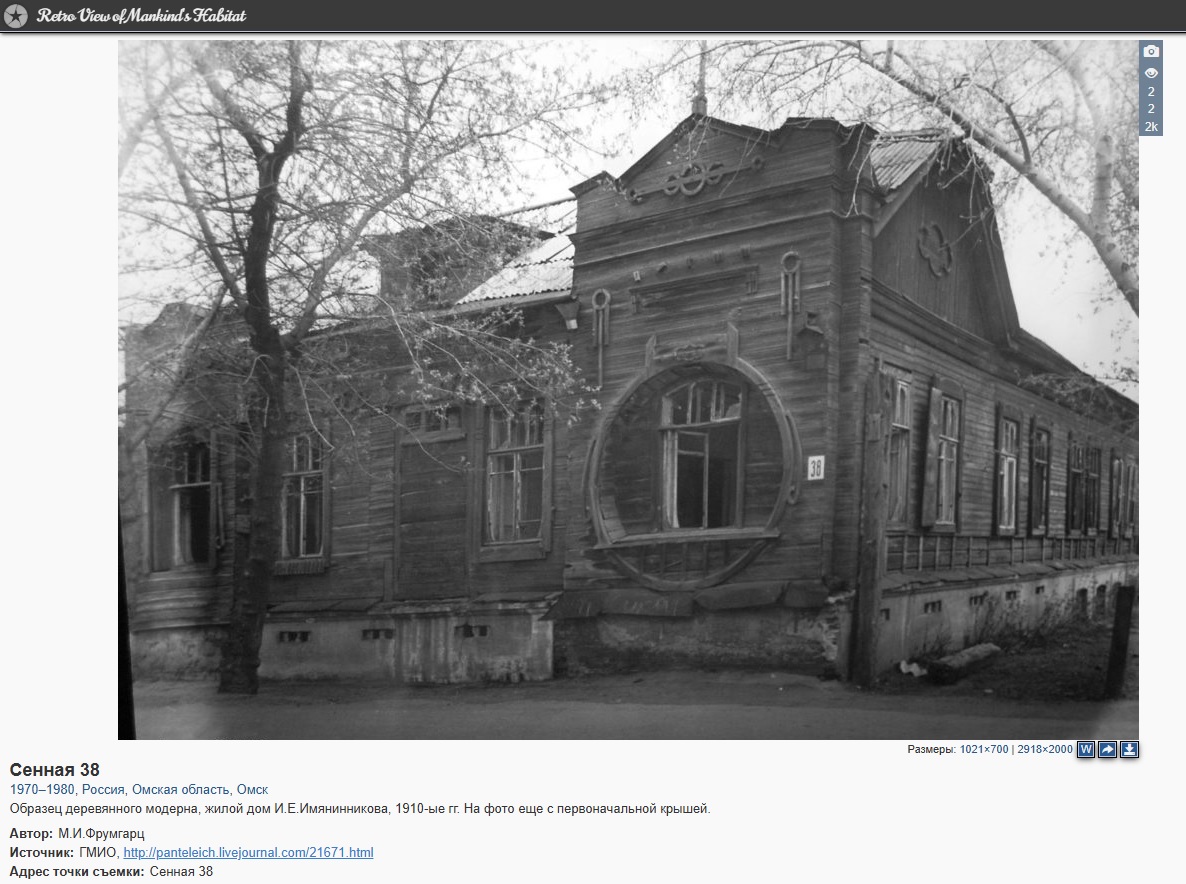1186x884 pixels.
Task: Open the Омск city link
Action: point(252,790)
